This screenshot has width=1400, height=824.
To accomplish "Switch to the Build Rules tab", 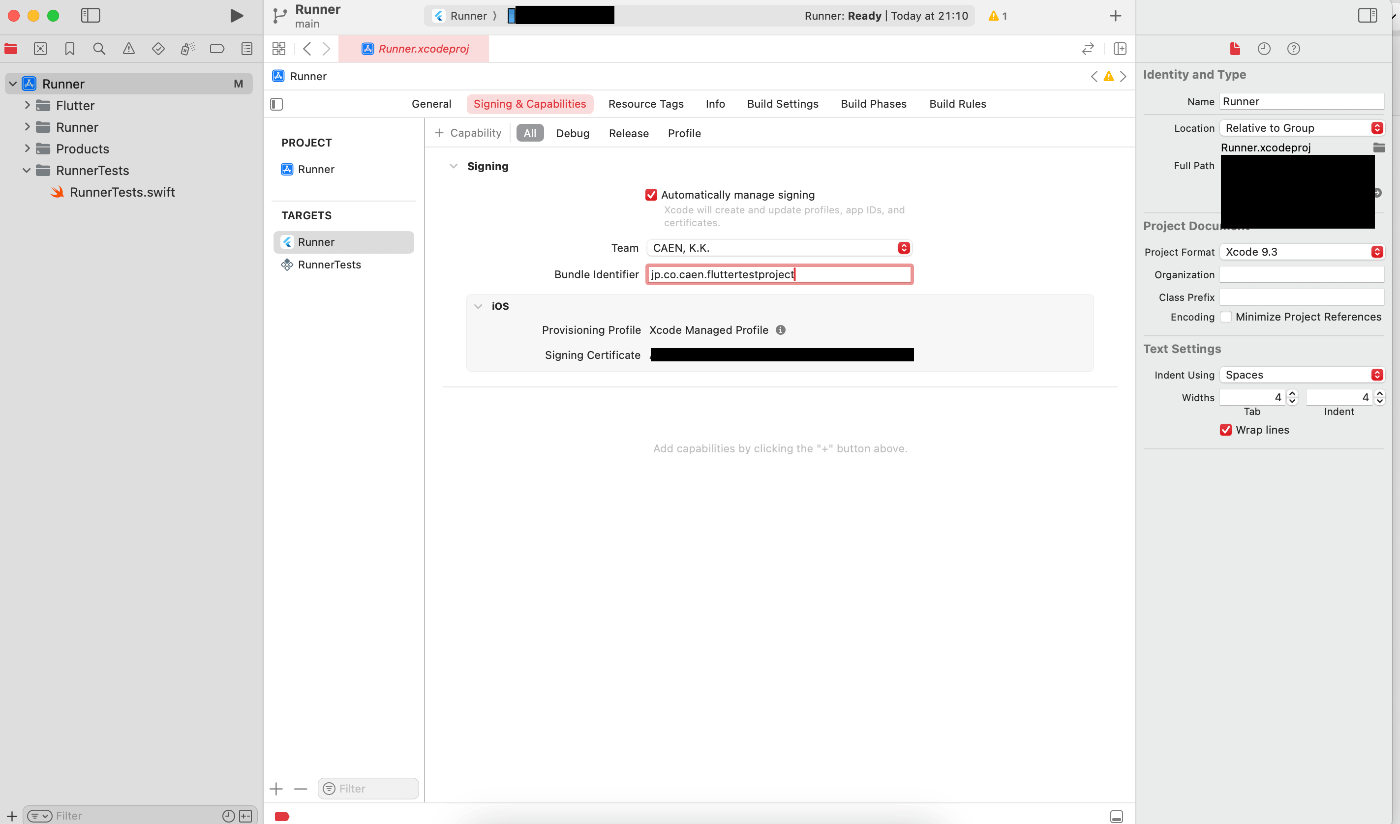I will (958, 104).
